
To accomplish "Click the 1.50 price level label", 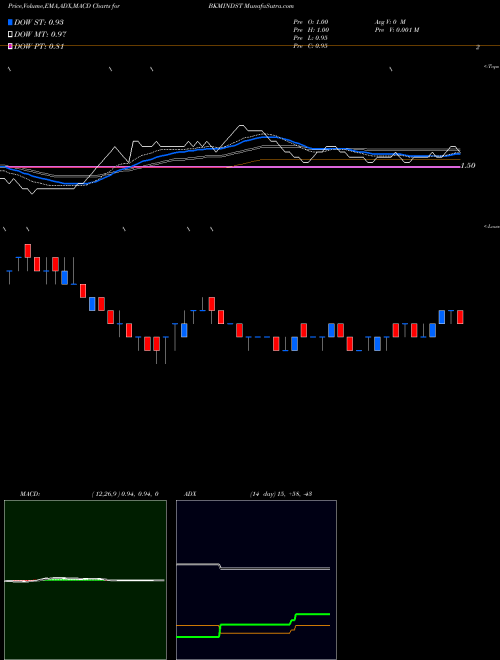I will pyautogui.click(x=468, y=166).
